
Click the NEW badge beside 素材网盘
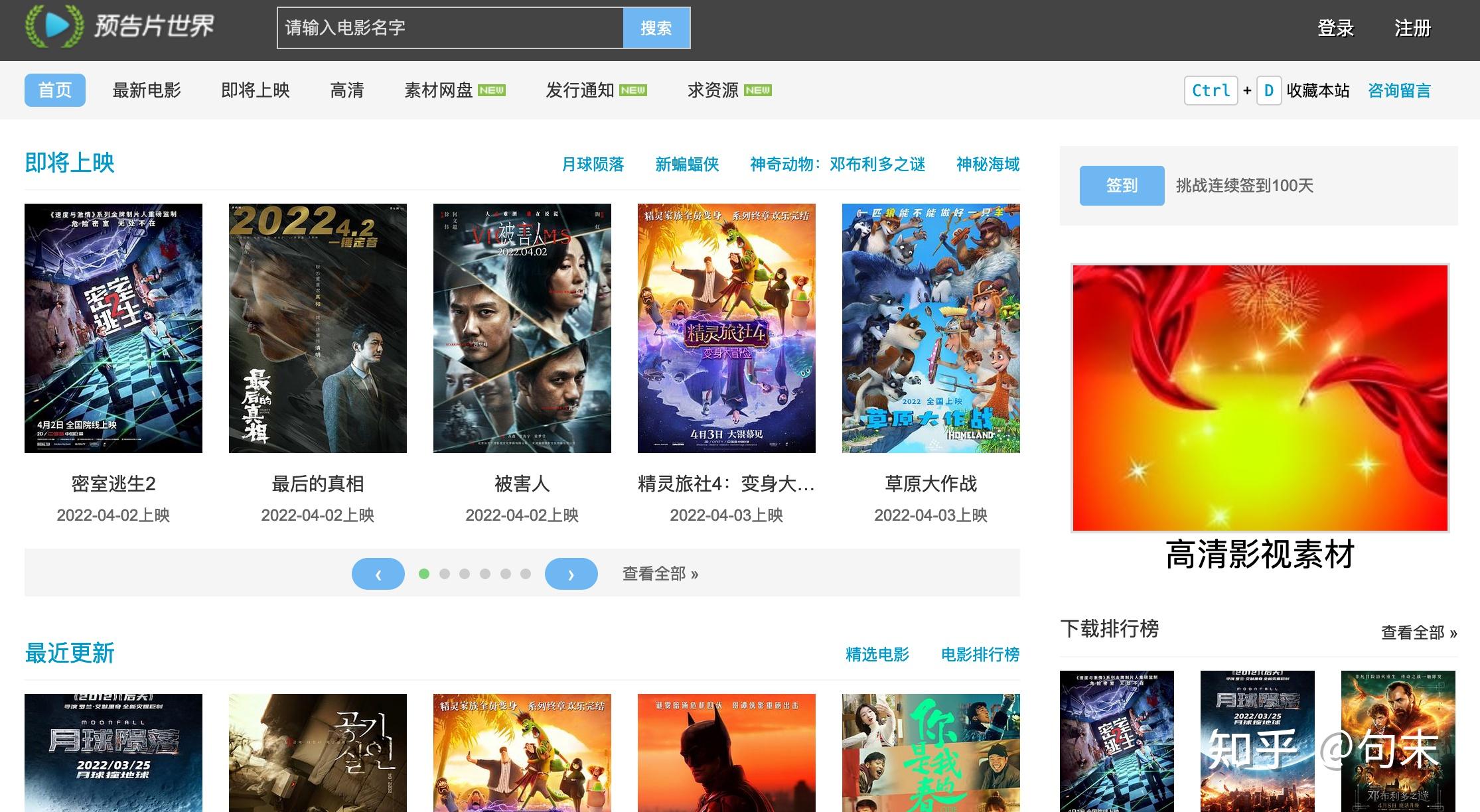coord(492,90)
